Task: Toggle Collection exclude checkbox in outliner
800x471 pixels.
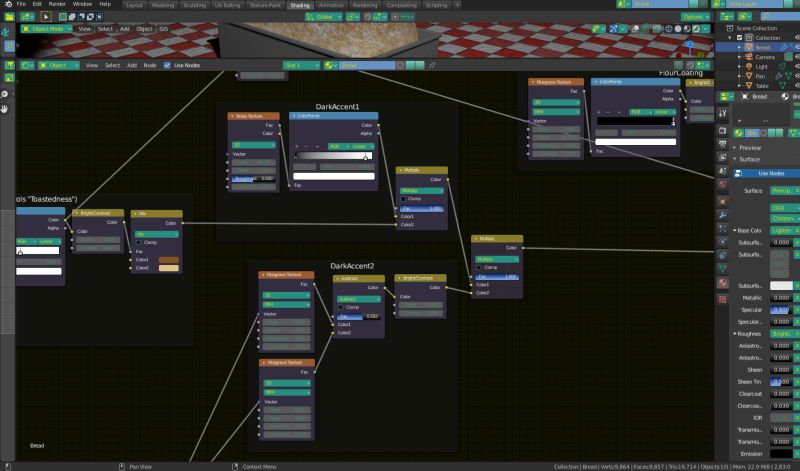Action: [739, 38]
